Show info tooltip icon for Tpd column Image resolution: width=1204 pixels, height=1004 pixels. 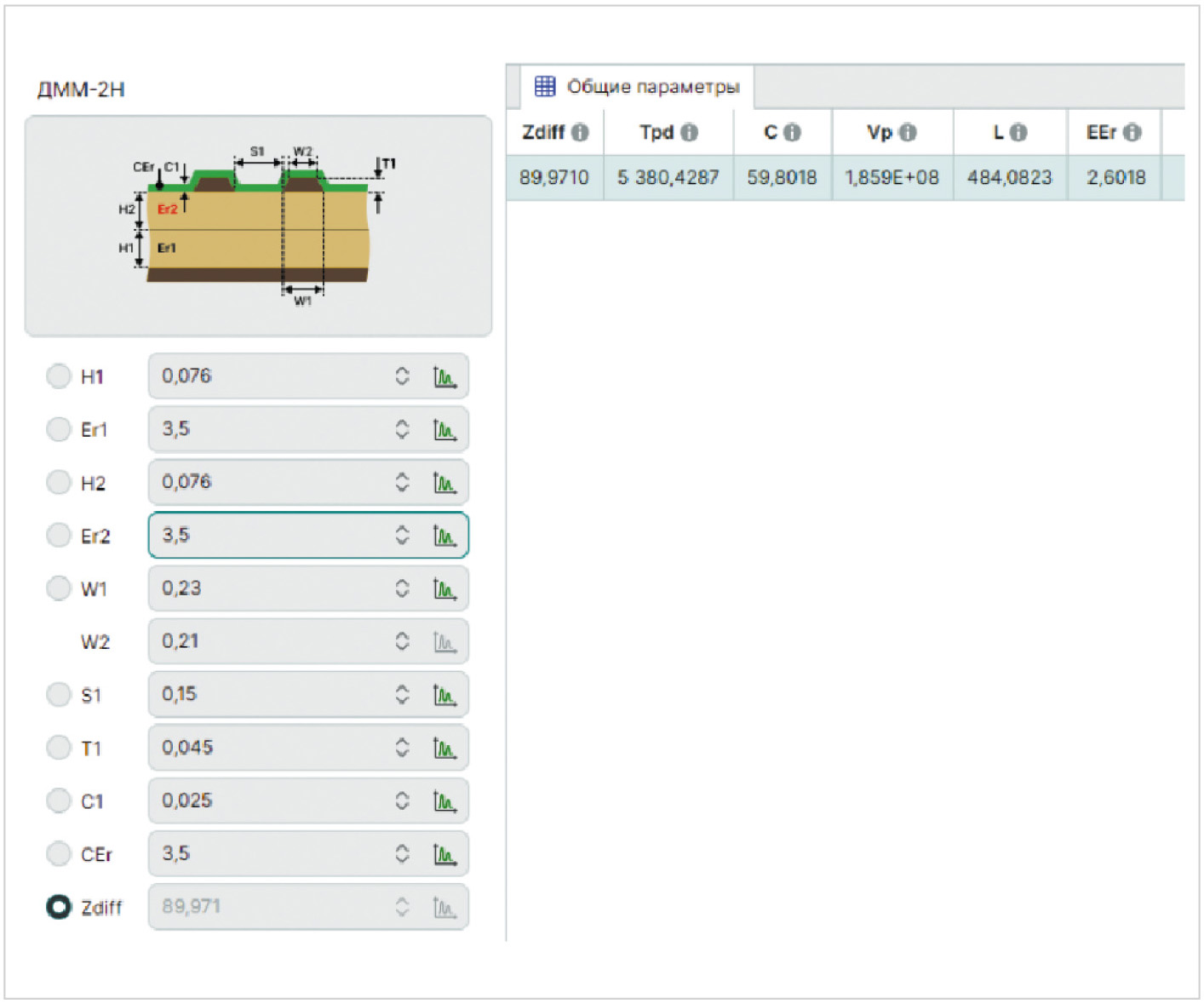point(690,133)
